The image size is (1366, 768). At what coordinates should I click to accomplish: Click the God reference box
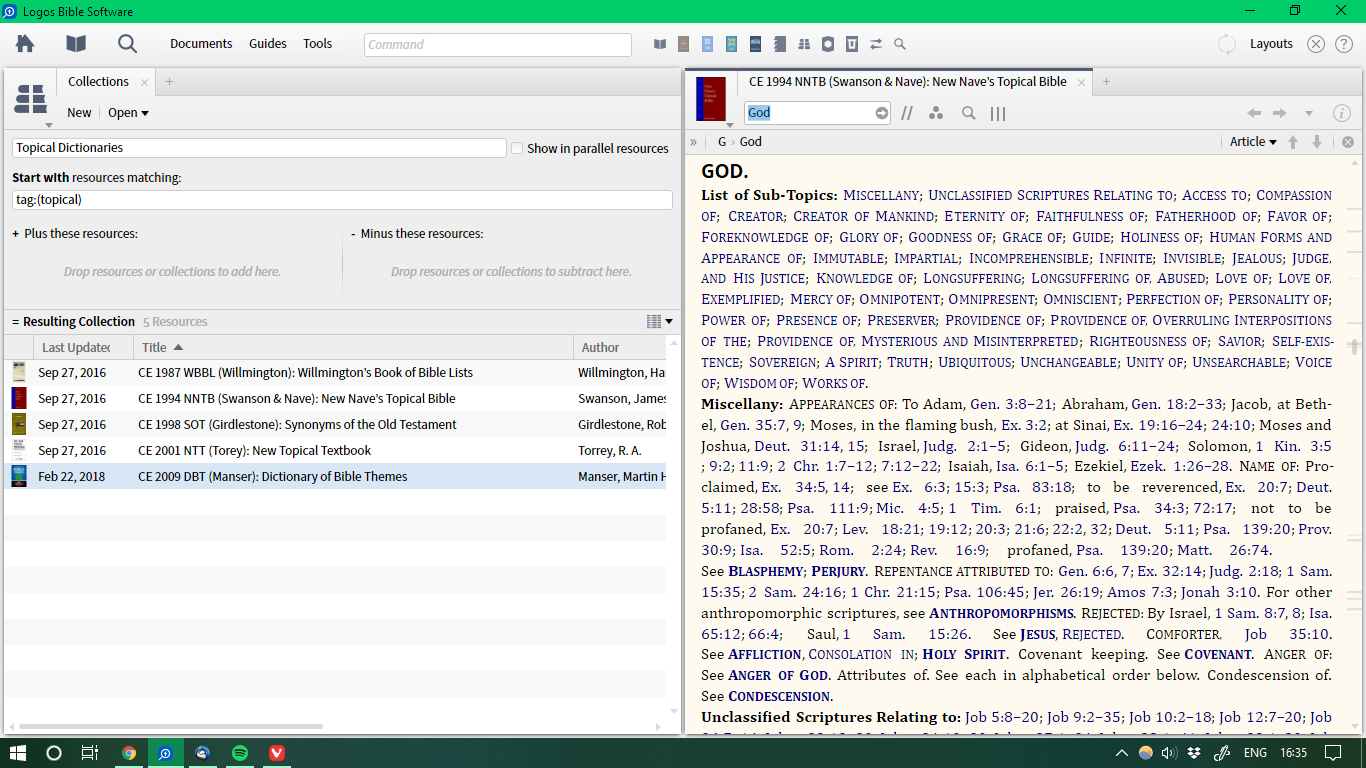click(x=808, y=113)
